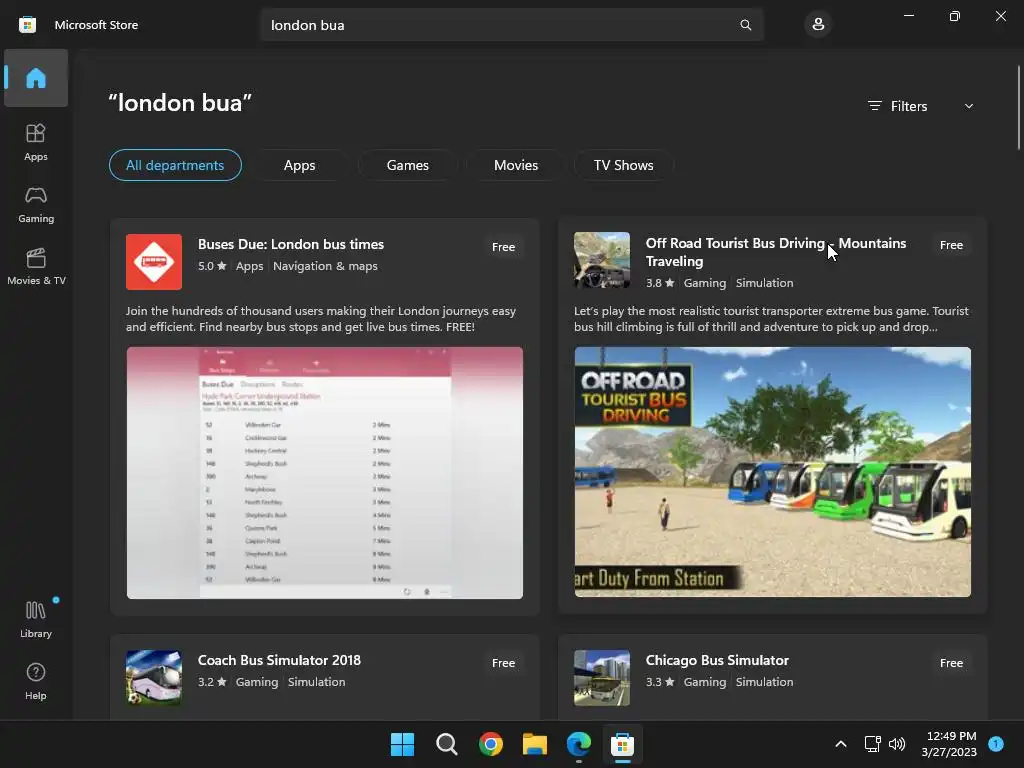This screenshot has width=1024, height=768.
Task: Open the Buses Due screenshot preview
Action: pyautogui.click(x=325, y=473)
